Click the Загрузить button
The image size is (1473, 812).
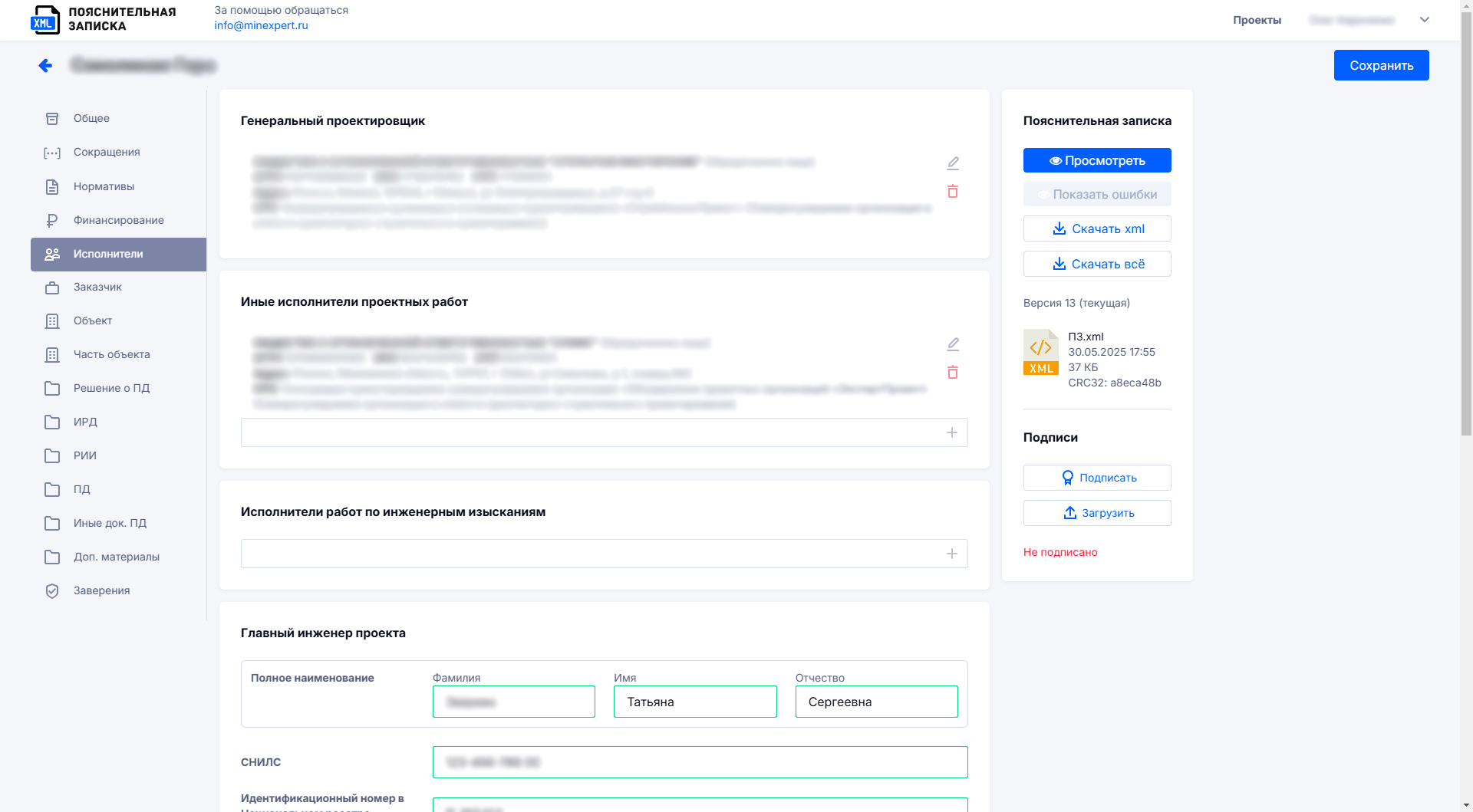coord(1097,513)
